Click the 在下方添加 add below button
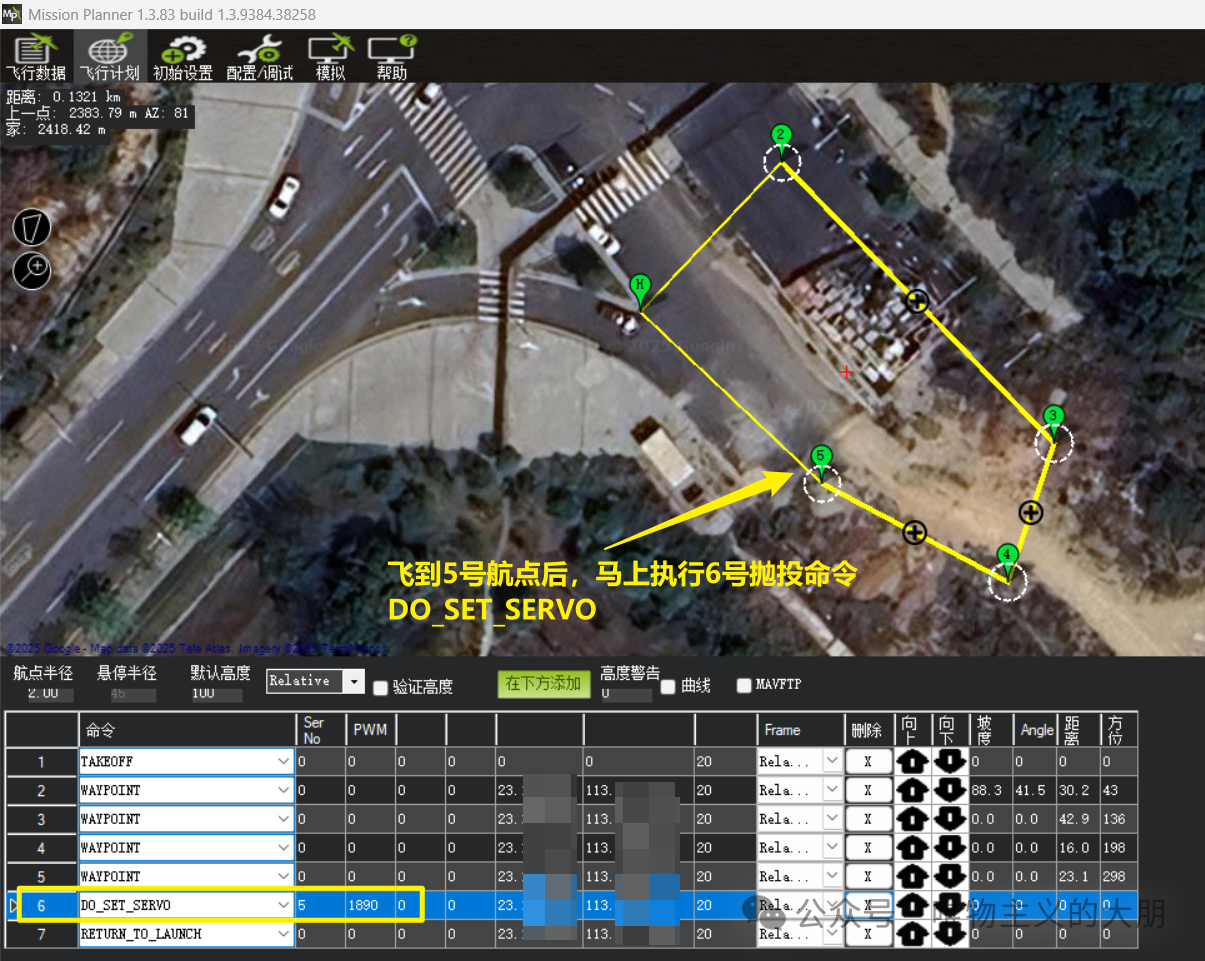This screenshot has width=1205, height=961. tap(543, 684)
